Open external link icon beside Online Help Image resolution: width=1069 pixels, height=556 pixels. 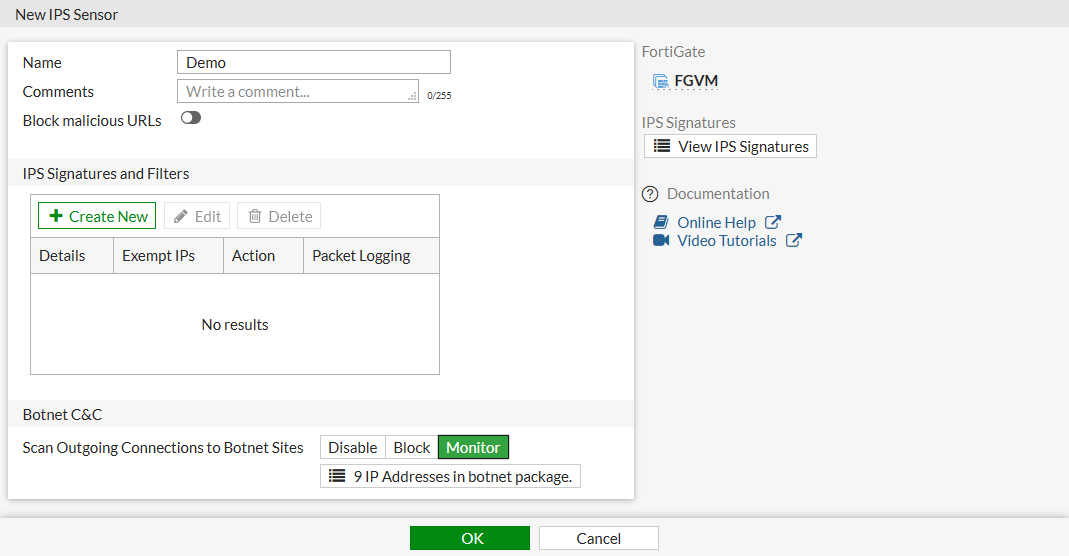[772, 222]
